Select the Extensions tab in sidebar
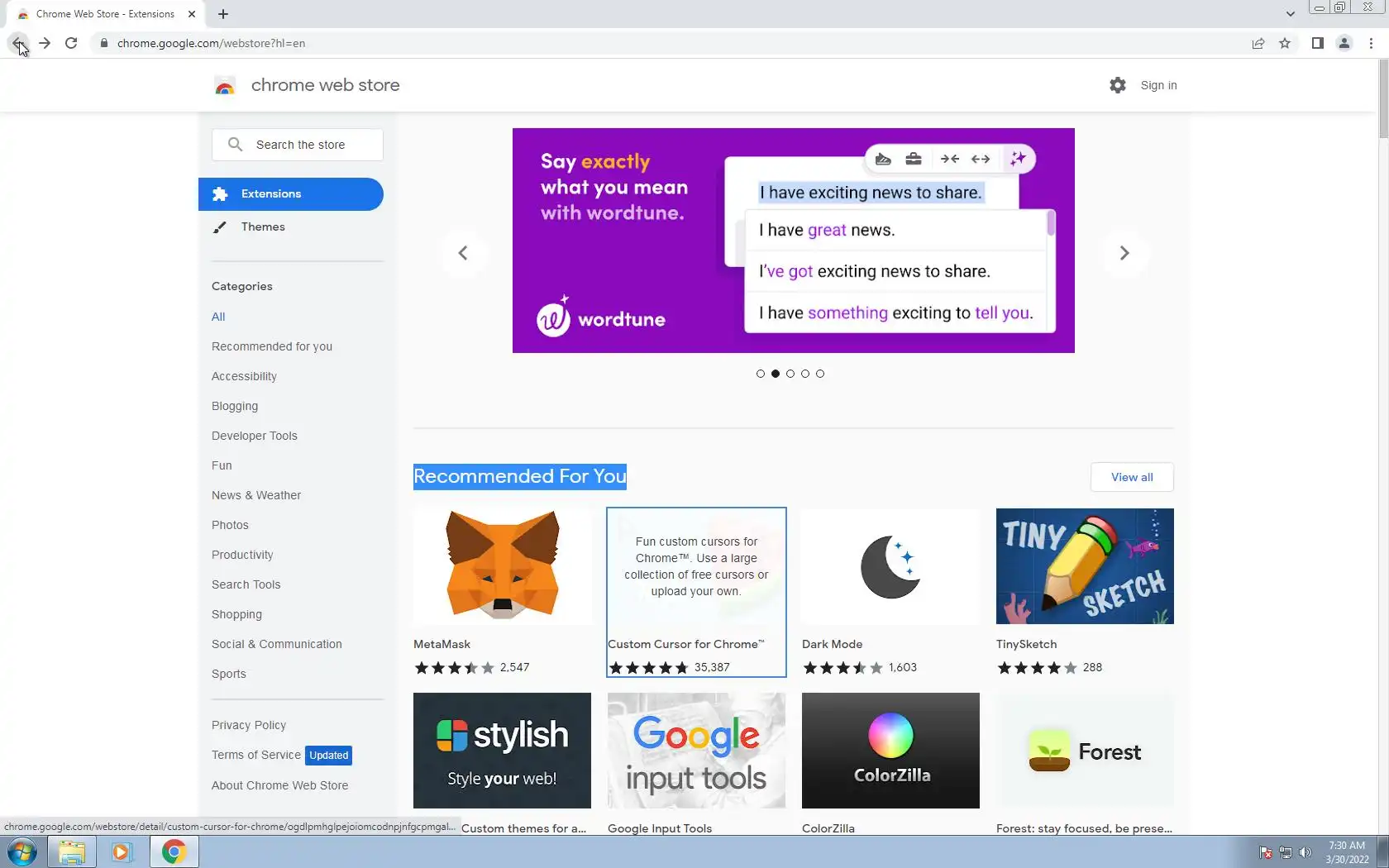Screen dimensions: 1389x868 click(291, 193)
